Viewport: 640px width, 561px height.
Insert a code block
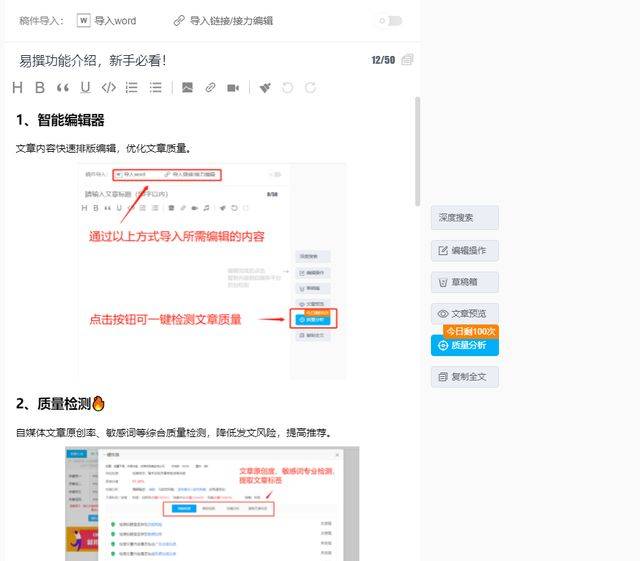[109, 88]
